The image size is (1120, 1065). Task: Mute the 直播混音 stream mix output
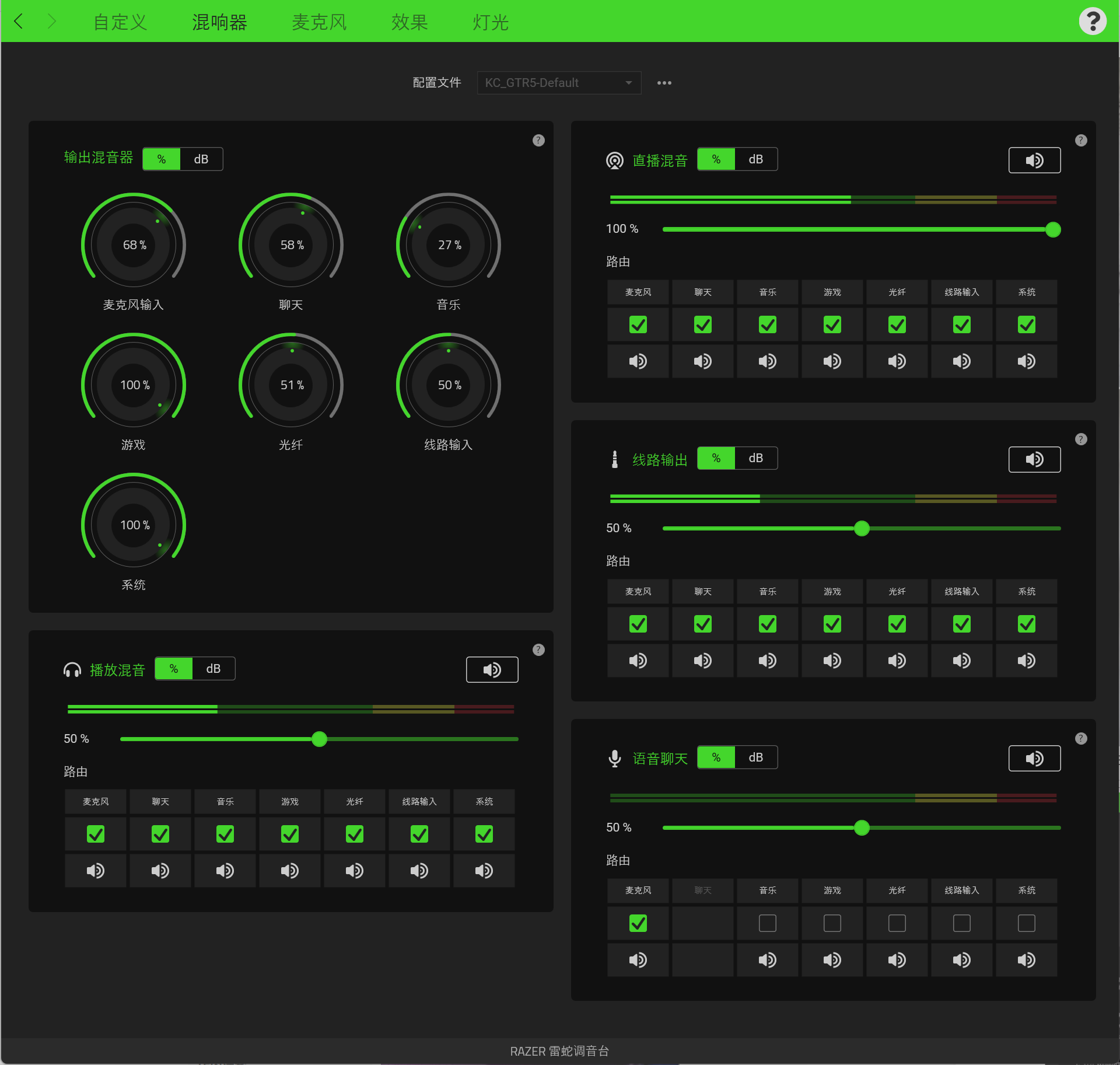(x=1034, y=160)
